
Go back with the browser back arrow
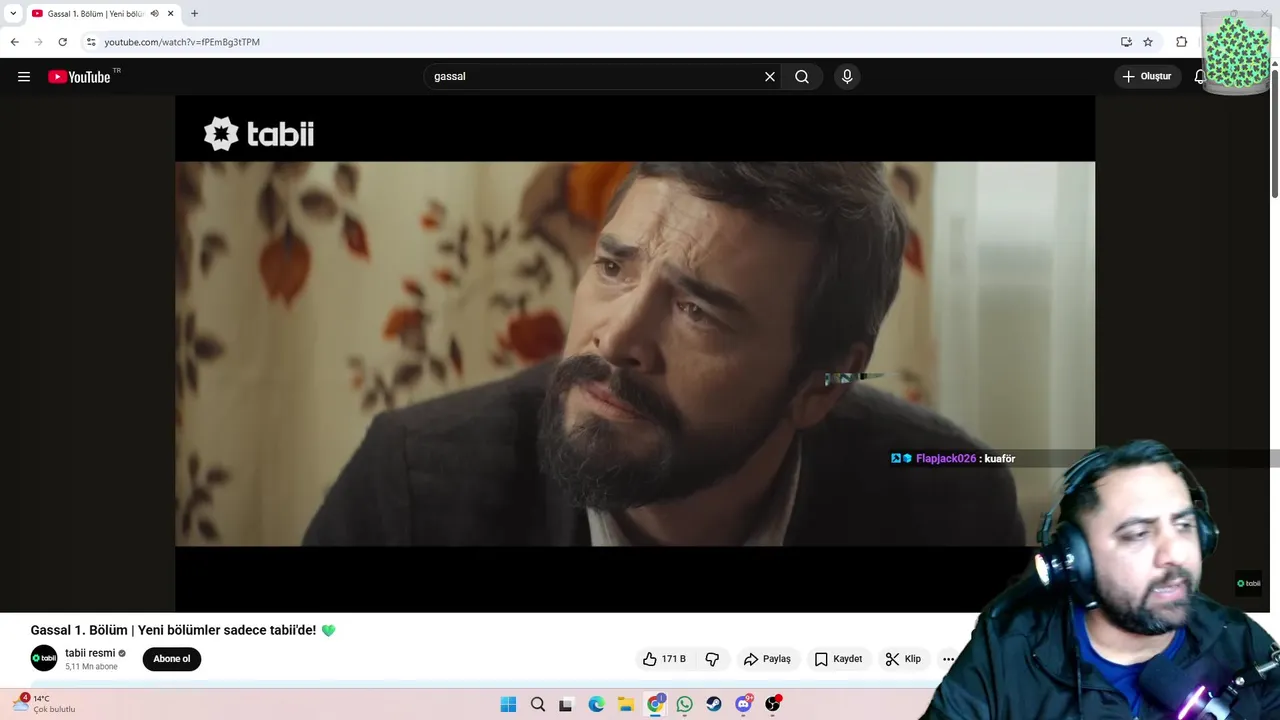click(x=14, y=42)
